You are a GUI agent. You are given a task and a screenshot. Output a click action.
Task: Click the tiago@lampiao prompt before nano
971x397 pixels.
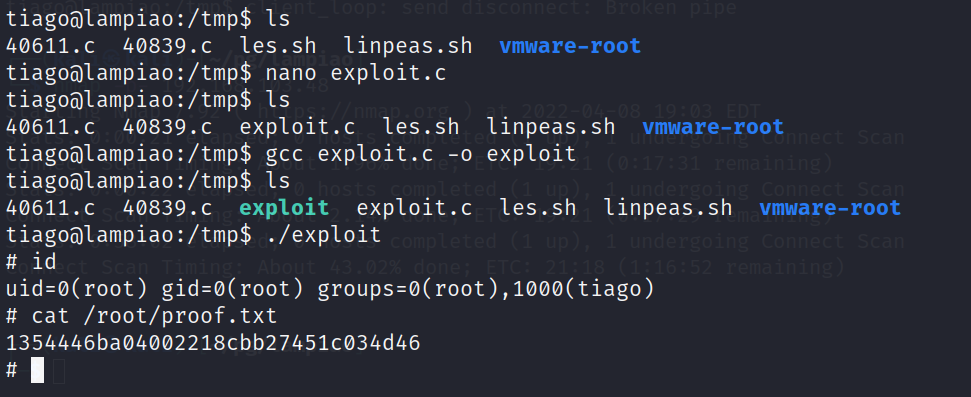(x=129, y=73)
